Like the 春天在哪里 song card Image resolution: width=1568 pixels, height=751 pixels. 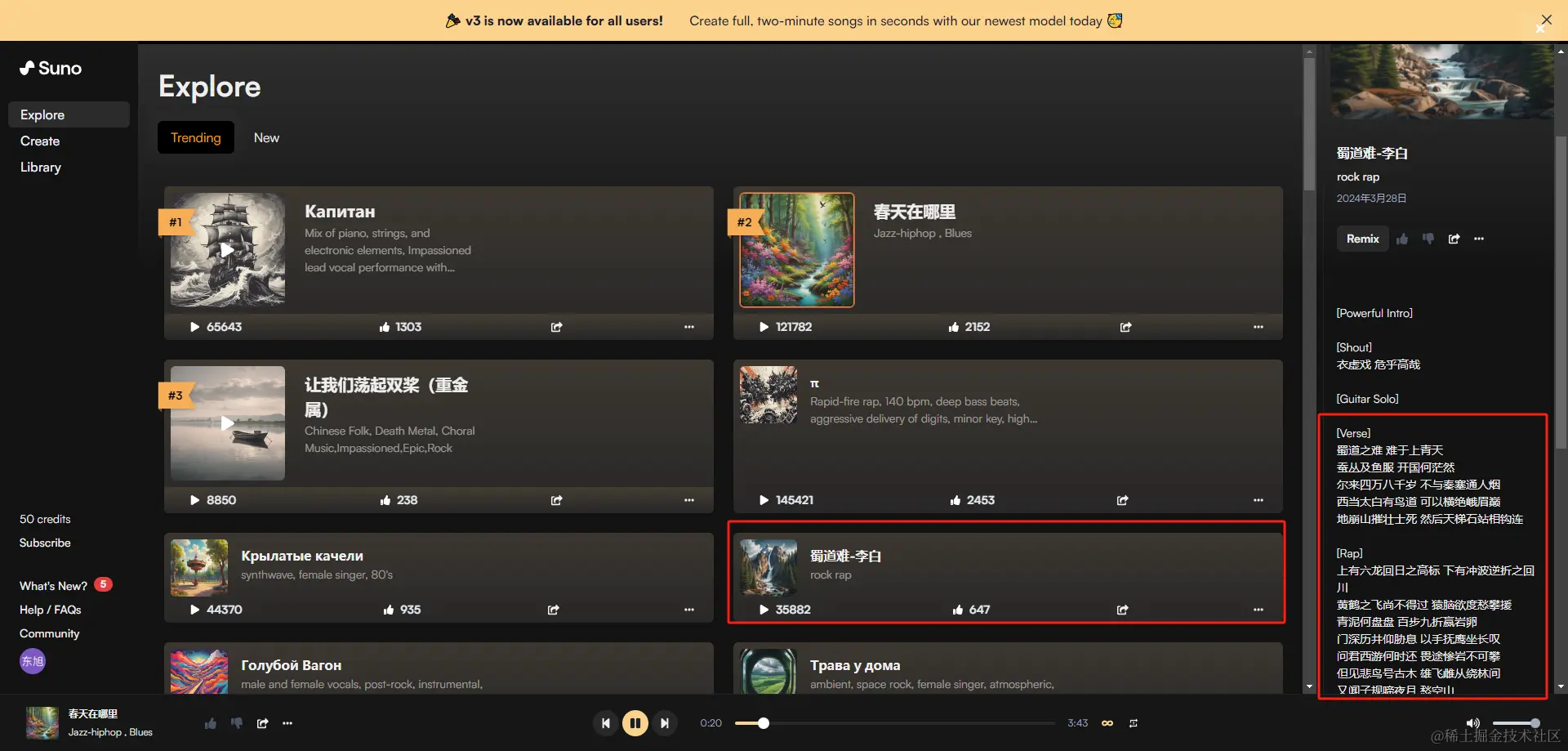coord(954,327)
